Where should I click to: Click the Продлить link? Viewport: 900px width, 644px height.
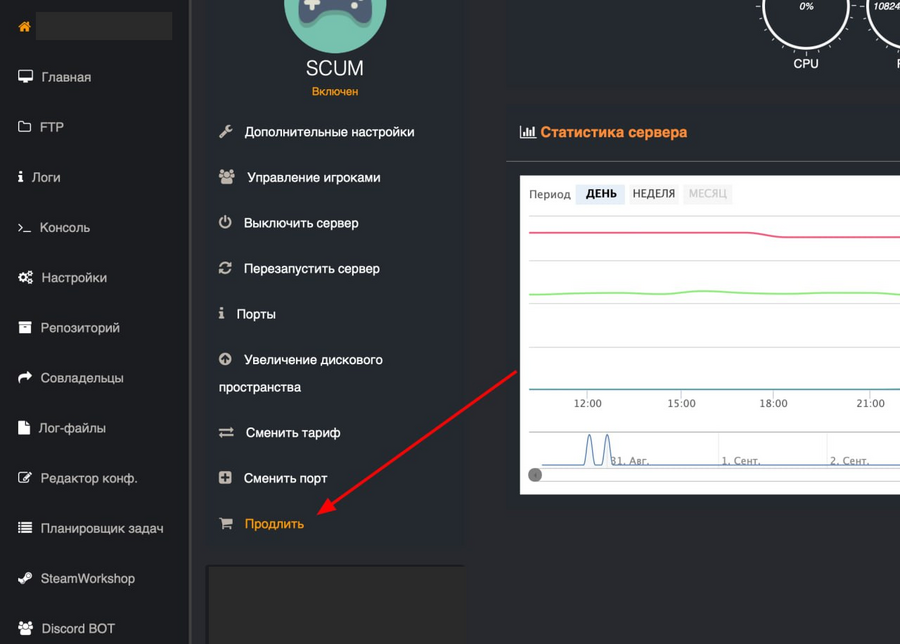[274, 524]
